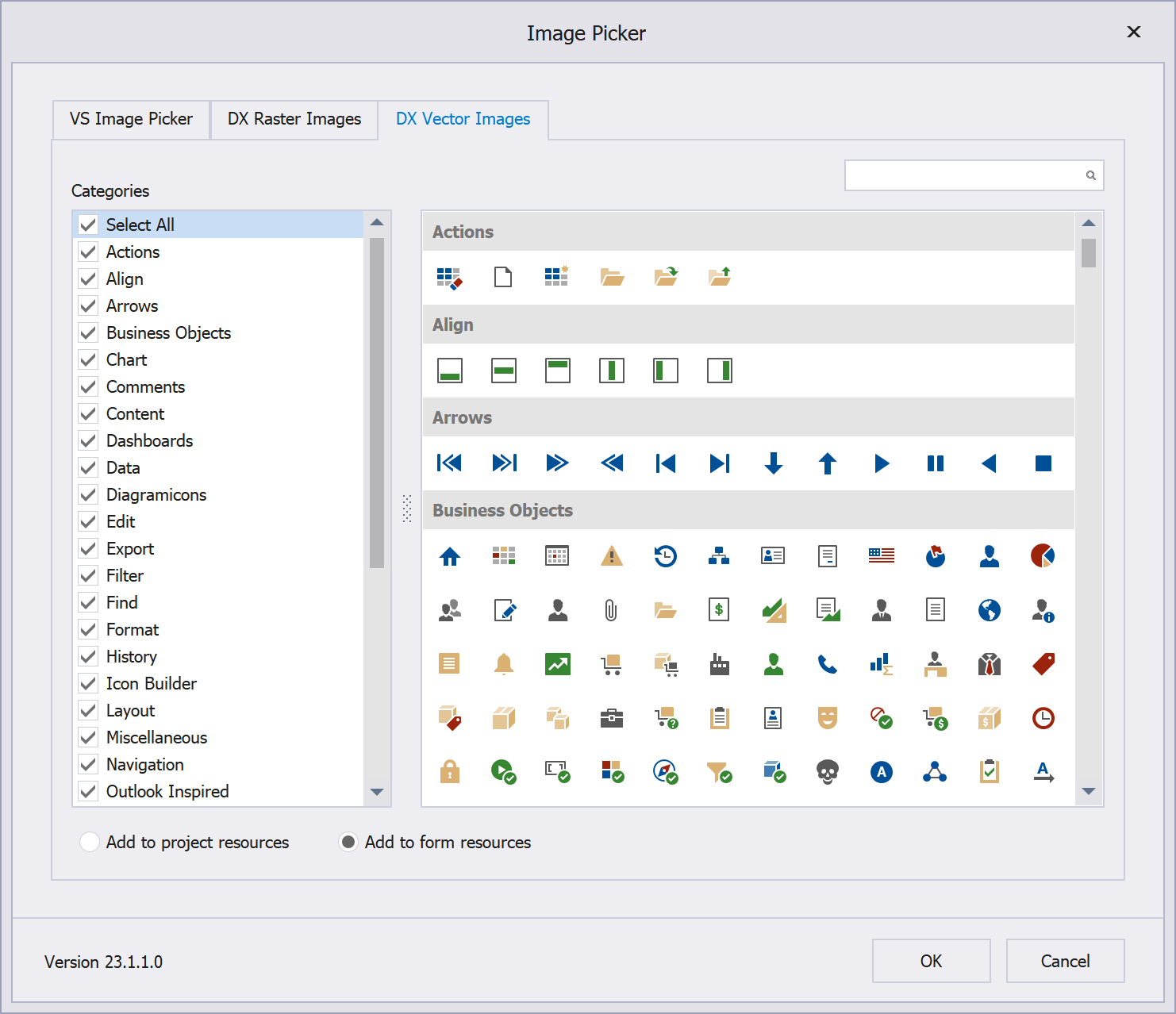The height and width of the screenshot is (1014, 1176).
Task: Select the blue phone icon
Action: [828, 664]
